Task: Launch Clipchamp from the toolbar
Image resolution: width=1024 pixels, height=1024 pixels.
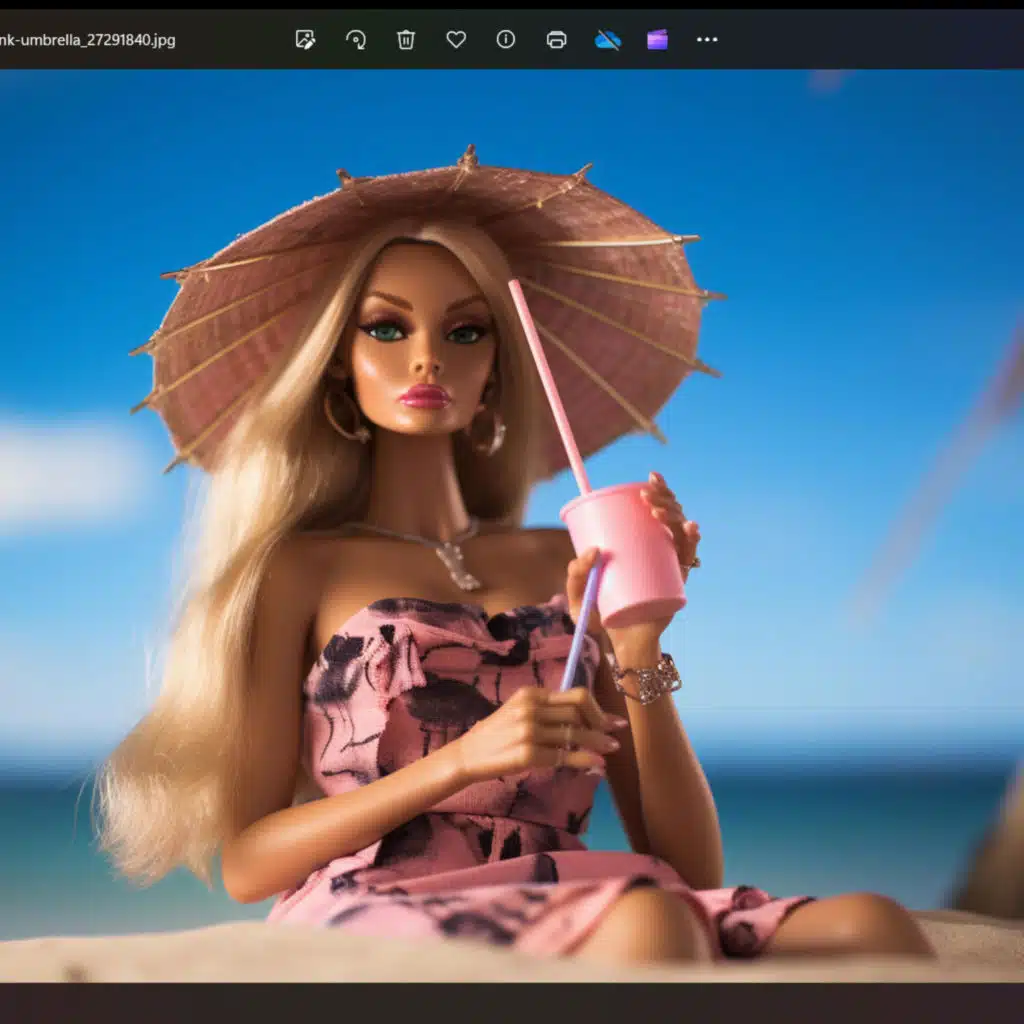Action: [x=656, y=39]
